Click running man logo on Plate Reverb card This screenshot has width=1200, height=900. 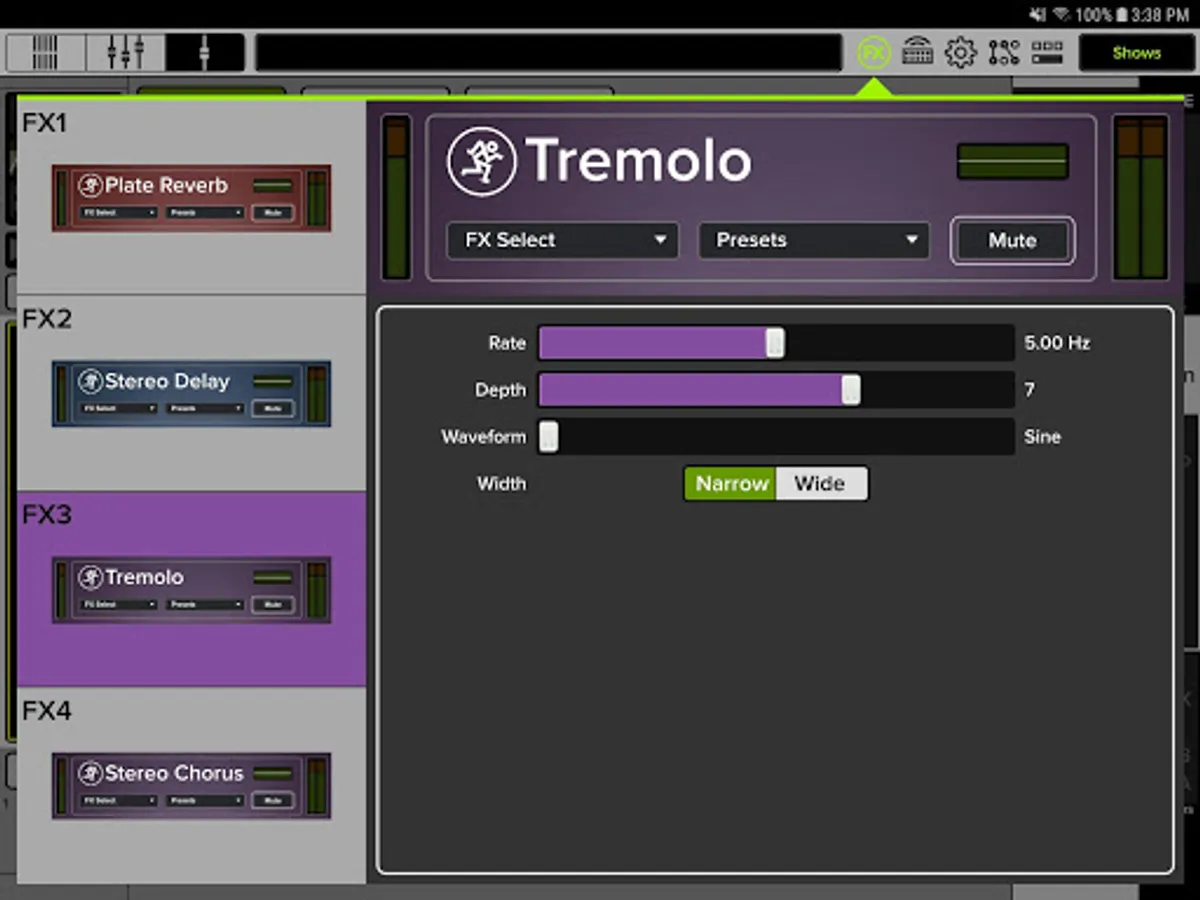[91, 186]
